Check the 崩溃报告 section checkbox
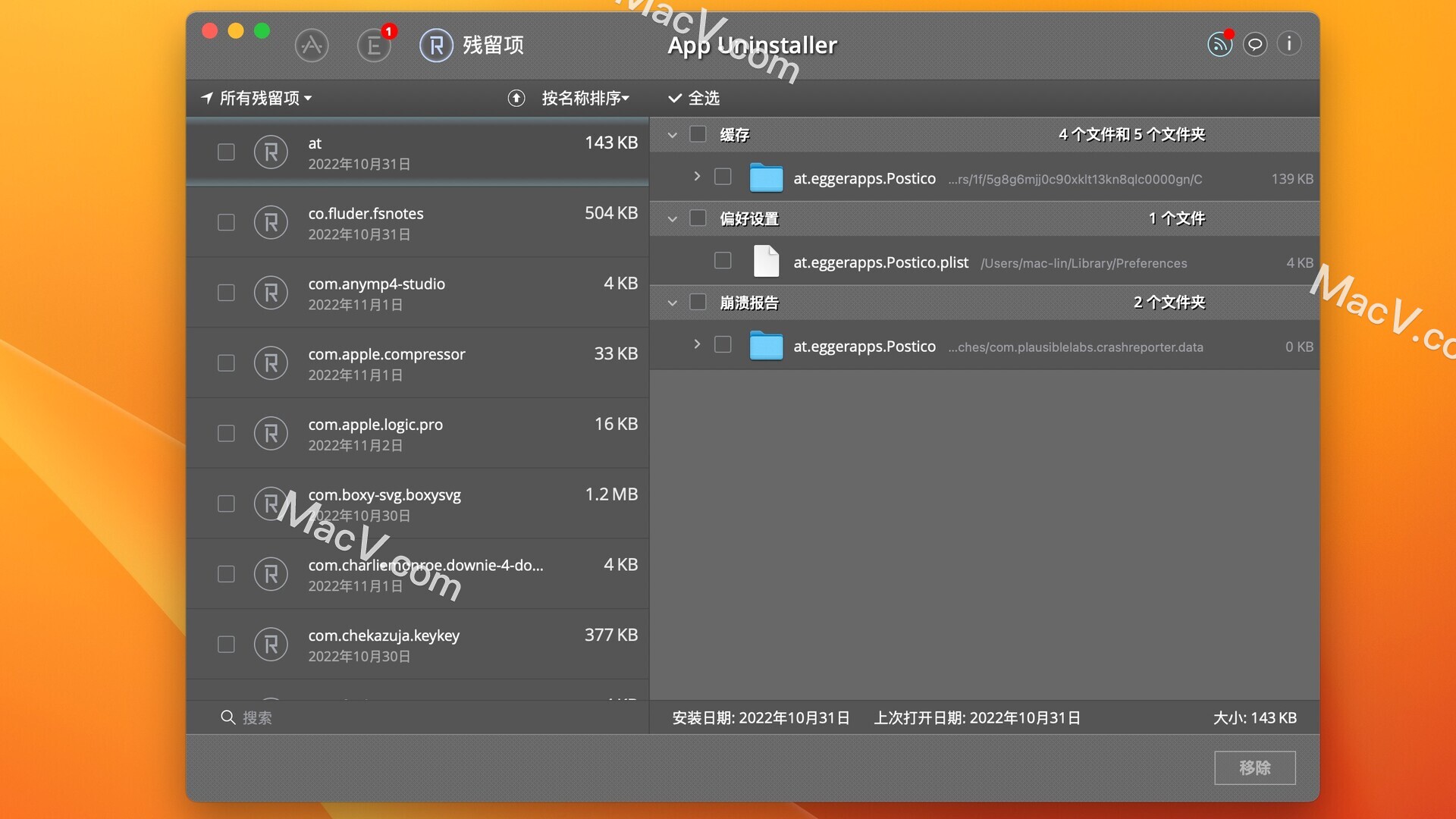 (x=698, y=302)
